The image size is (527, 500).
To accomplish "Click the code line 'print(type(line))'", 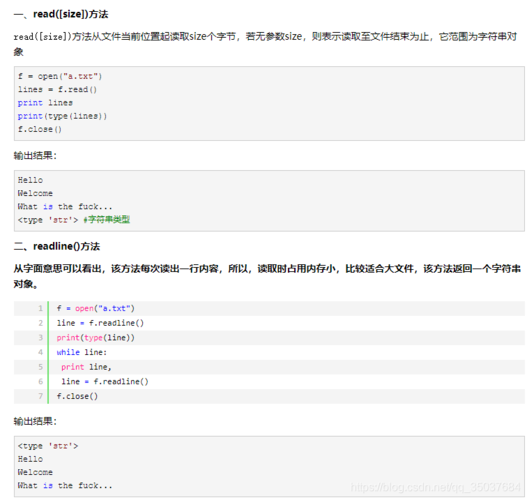I will pos(95,338).
